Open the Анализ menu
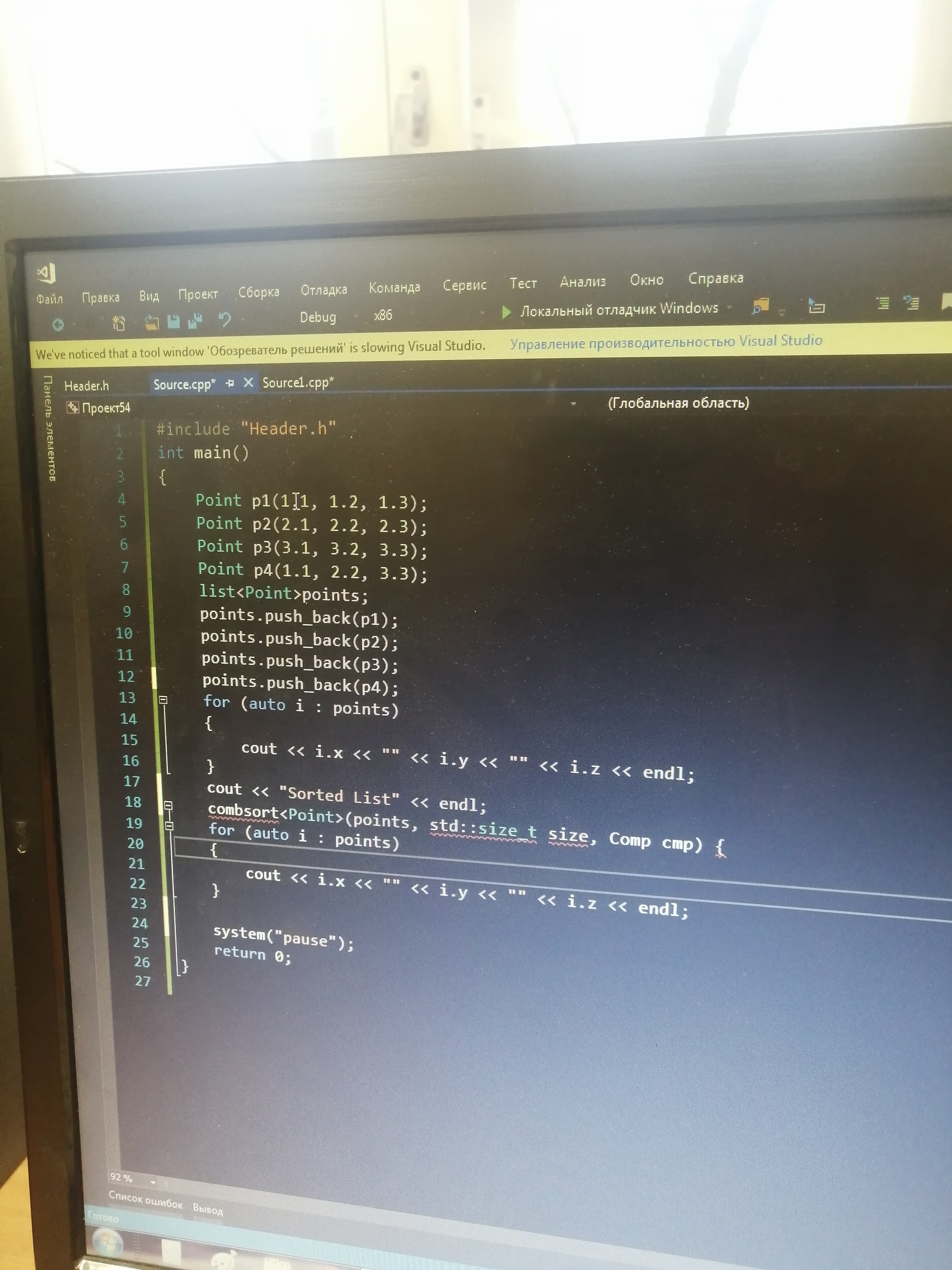Viewport: 952px width, 1270px height. (583, 282)
